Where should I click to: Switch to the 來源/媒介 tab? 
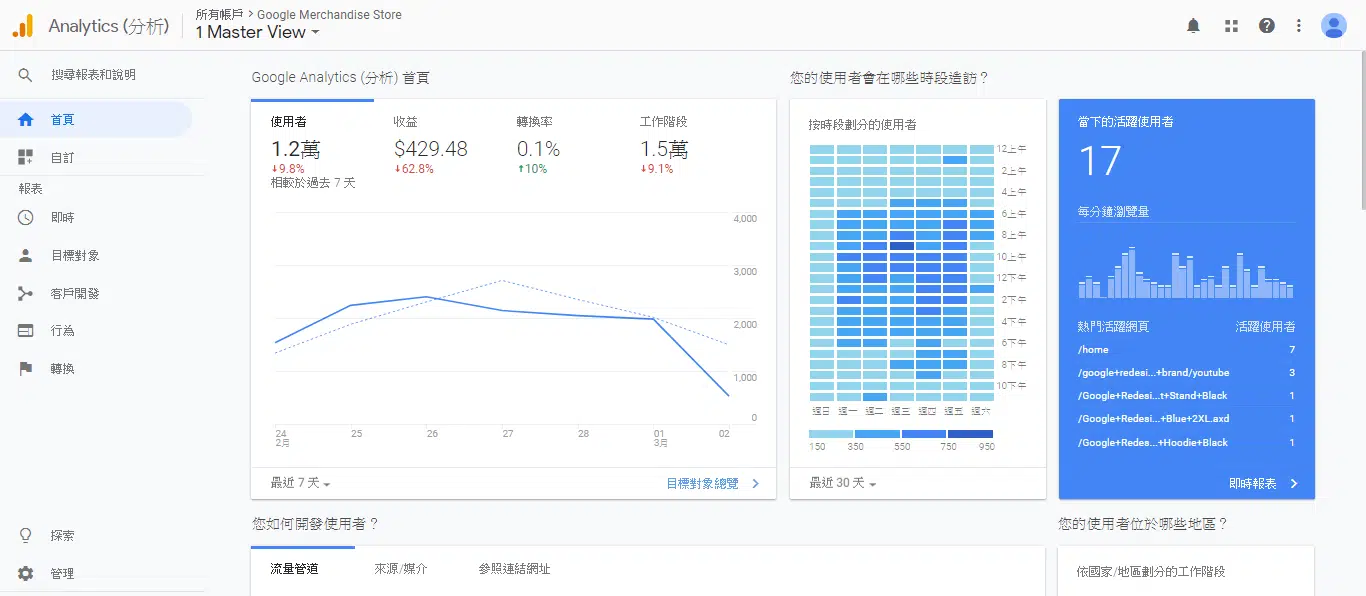(400, 569)
